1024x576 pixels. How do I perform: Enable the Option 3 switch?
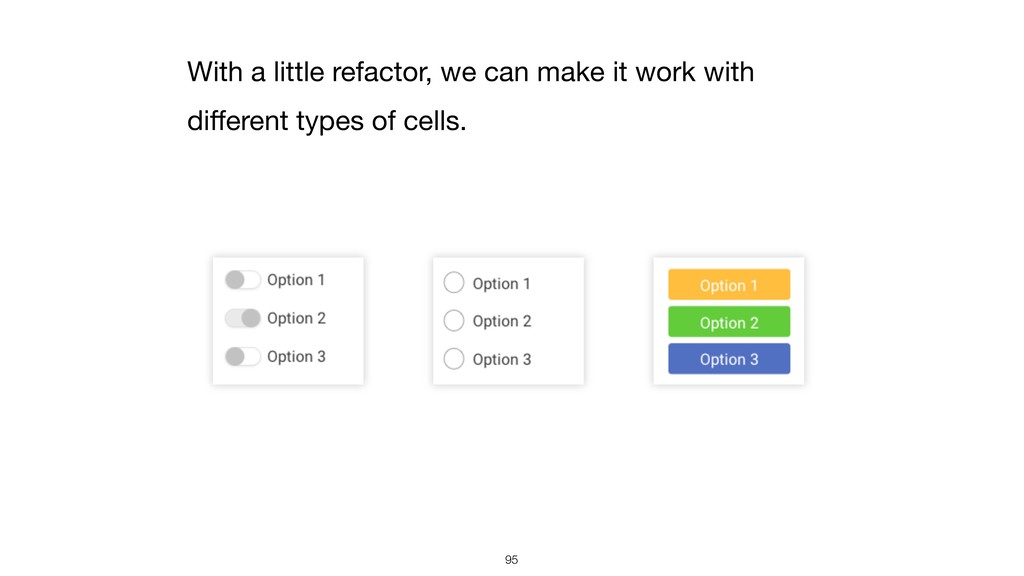point(242,356)
